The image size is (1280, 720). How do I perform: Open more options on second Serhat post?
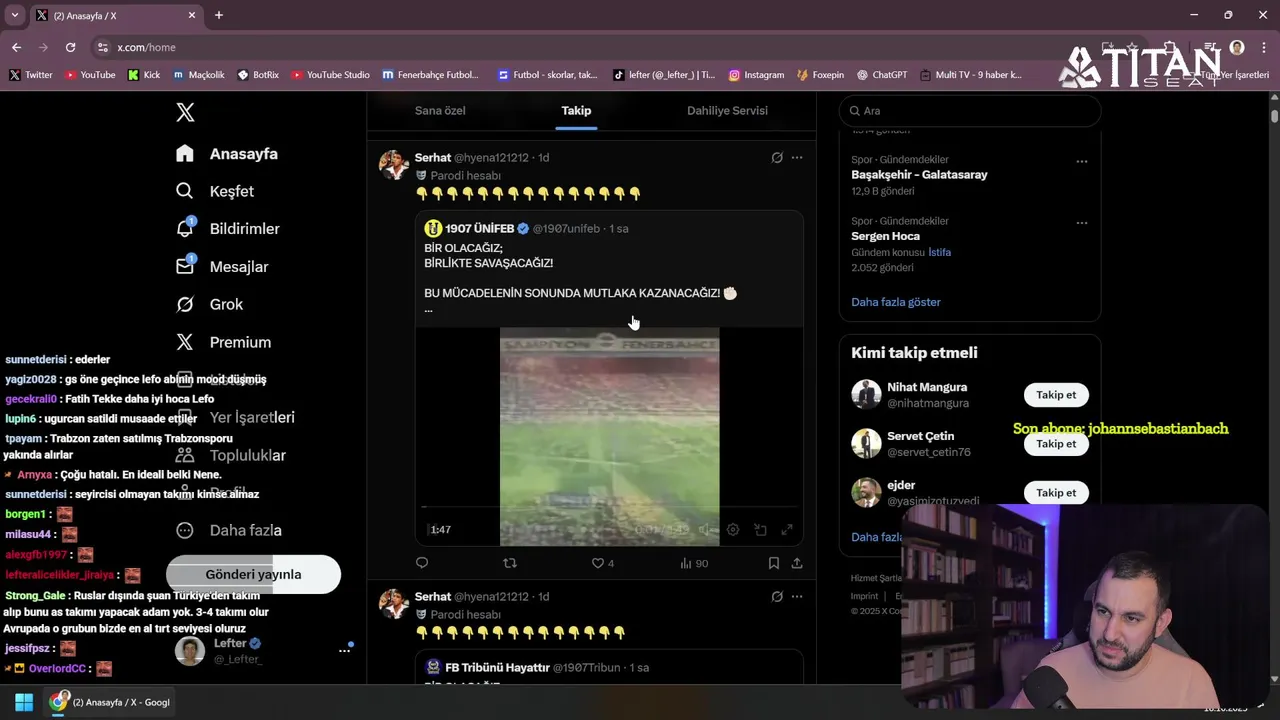[797, 597]
